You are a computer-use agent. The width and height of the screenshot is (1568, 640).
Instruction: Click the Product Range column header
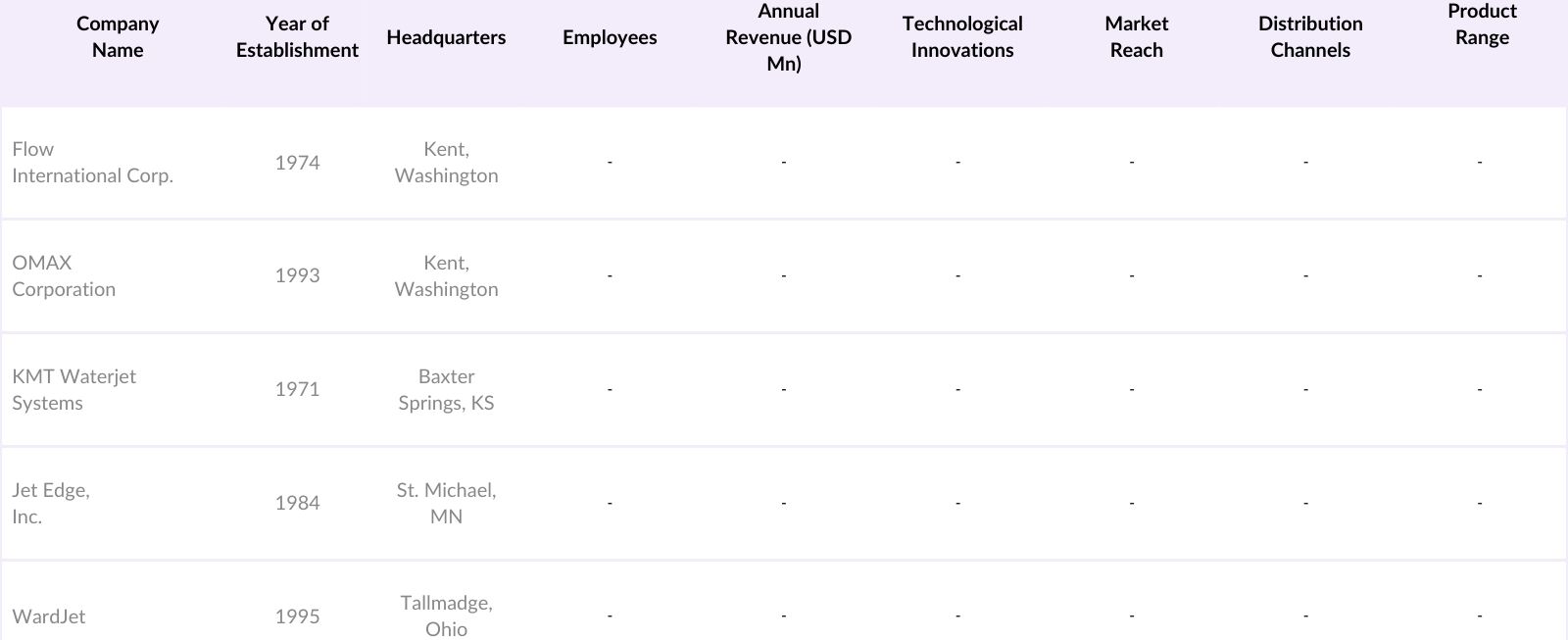pos(1482,25)
